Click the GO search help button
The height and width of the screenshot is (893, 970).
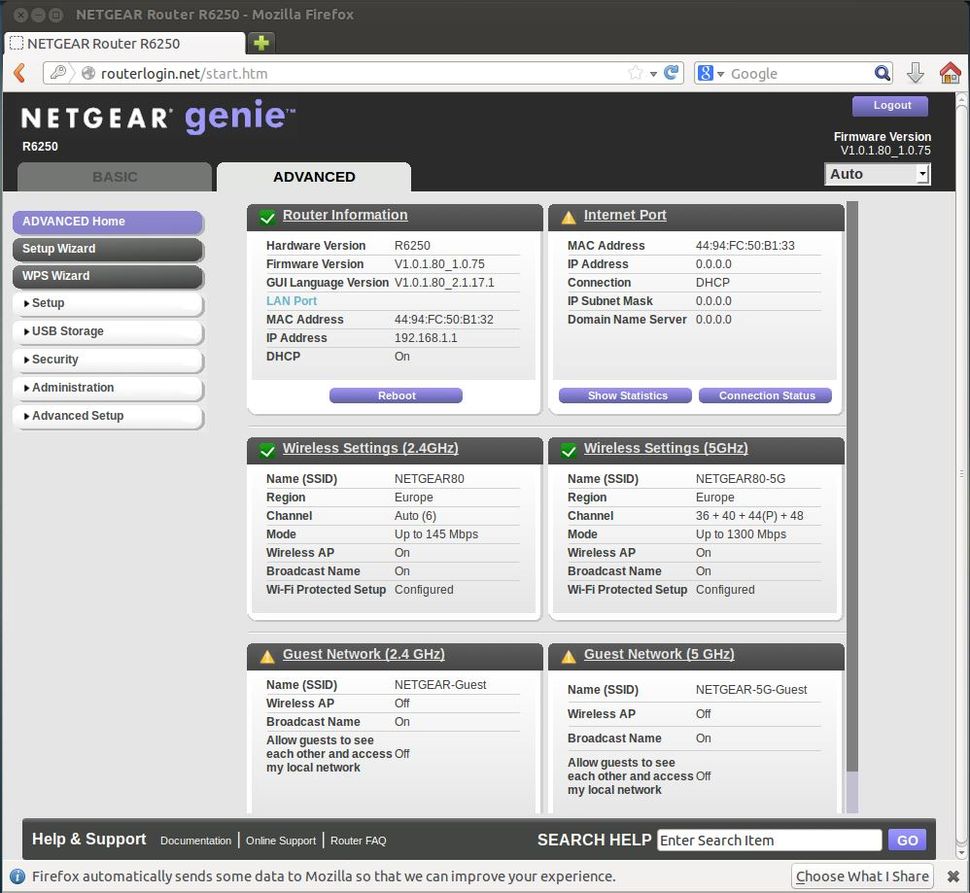coord(907,840)
